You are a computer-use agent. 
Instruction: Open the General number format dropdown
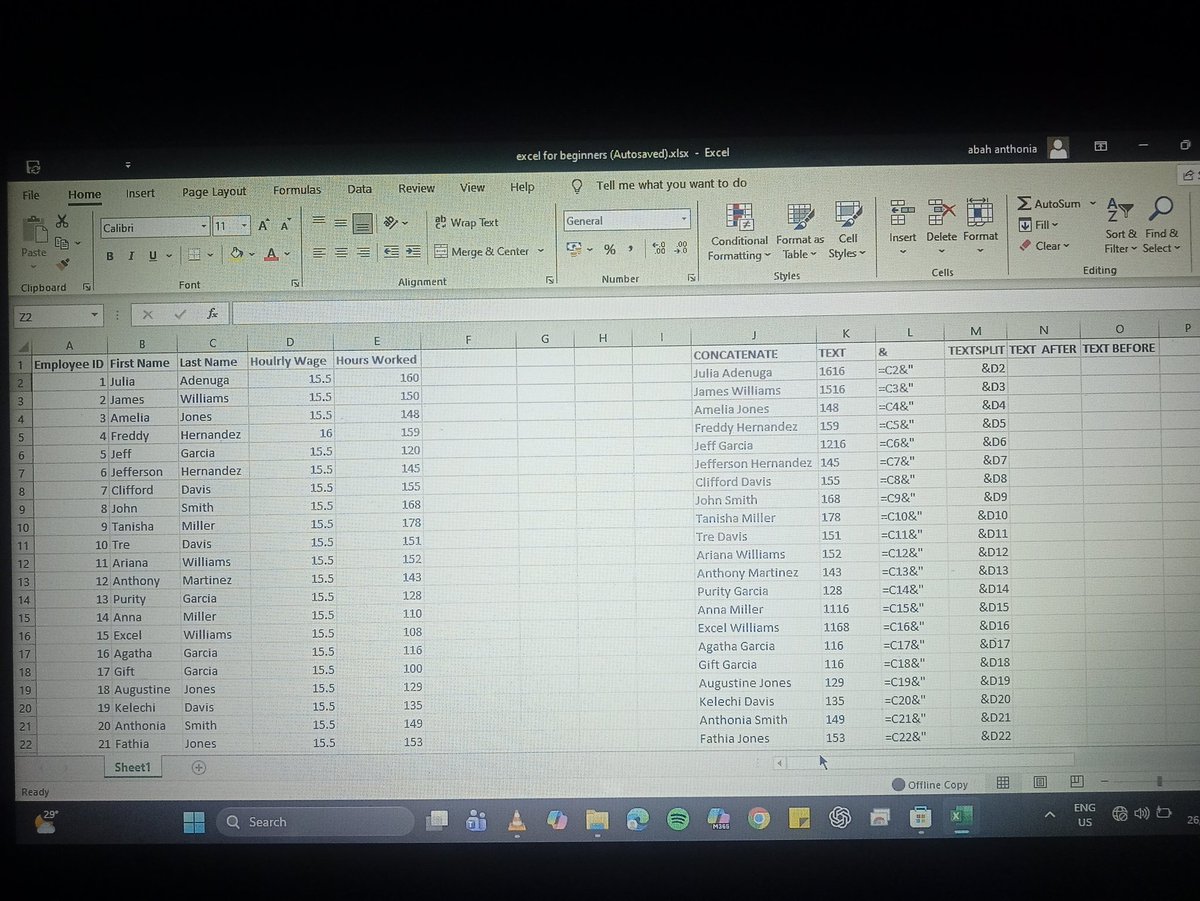pos(684,220)
